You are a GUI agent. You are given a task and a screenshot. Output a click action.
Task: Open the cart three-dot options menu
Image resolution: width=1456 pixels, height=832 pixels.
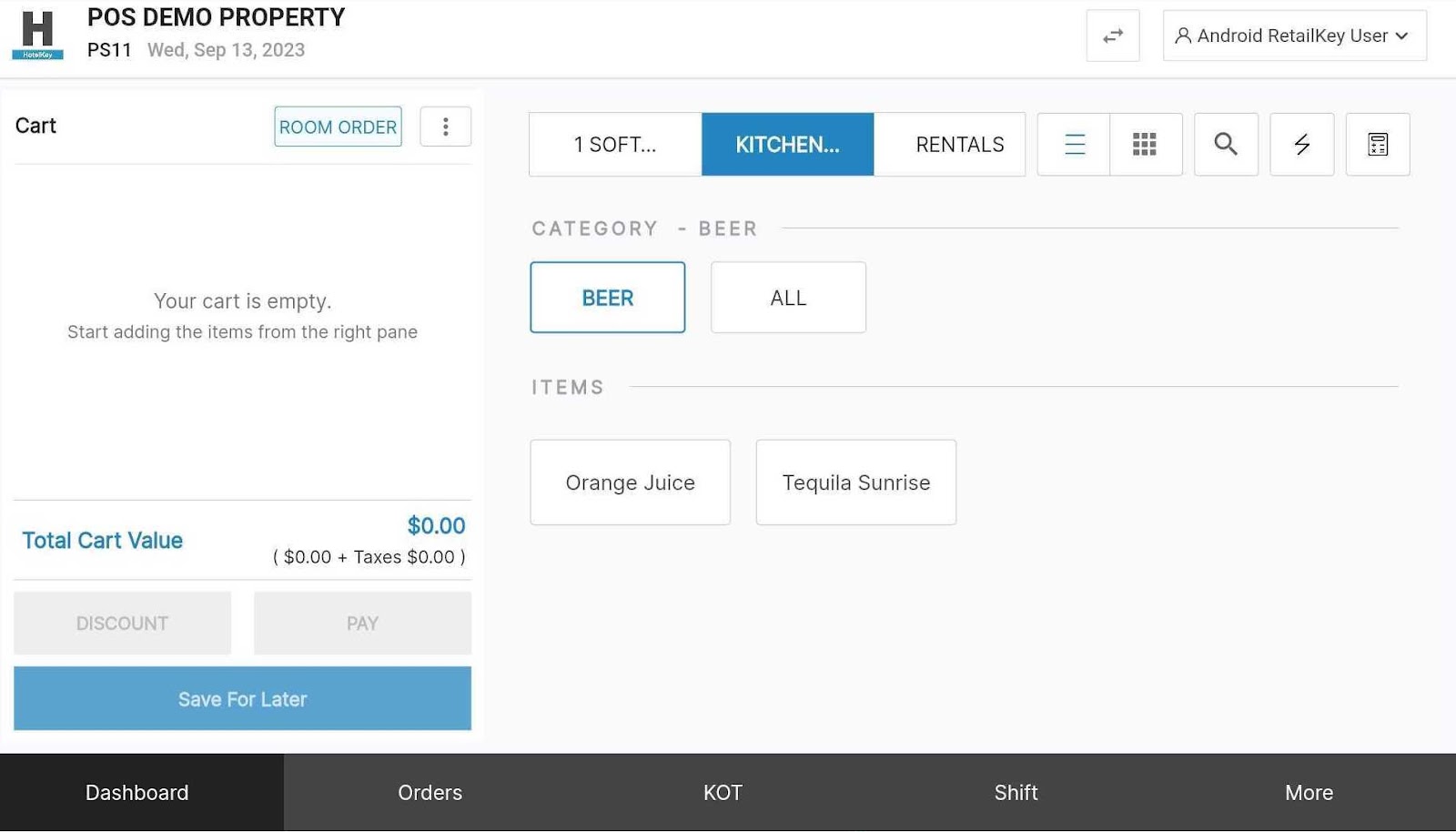pos(445,127)
